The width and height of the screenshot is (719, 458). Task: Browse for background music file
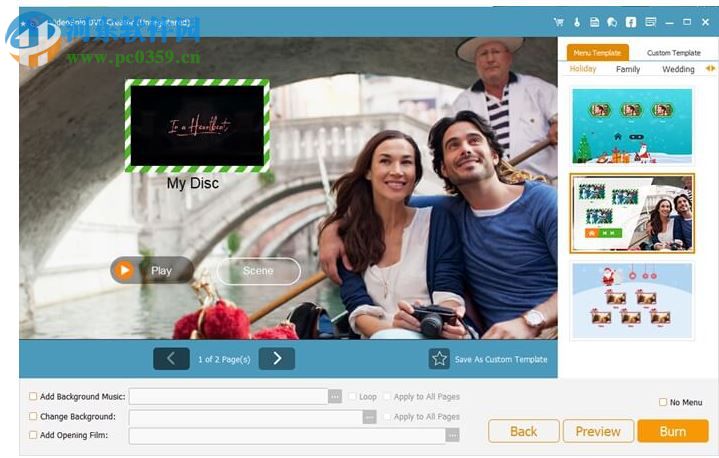[335, 397]
